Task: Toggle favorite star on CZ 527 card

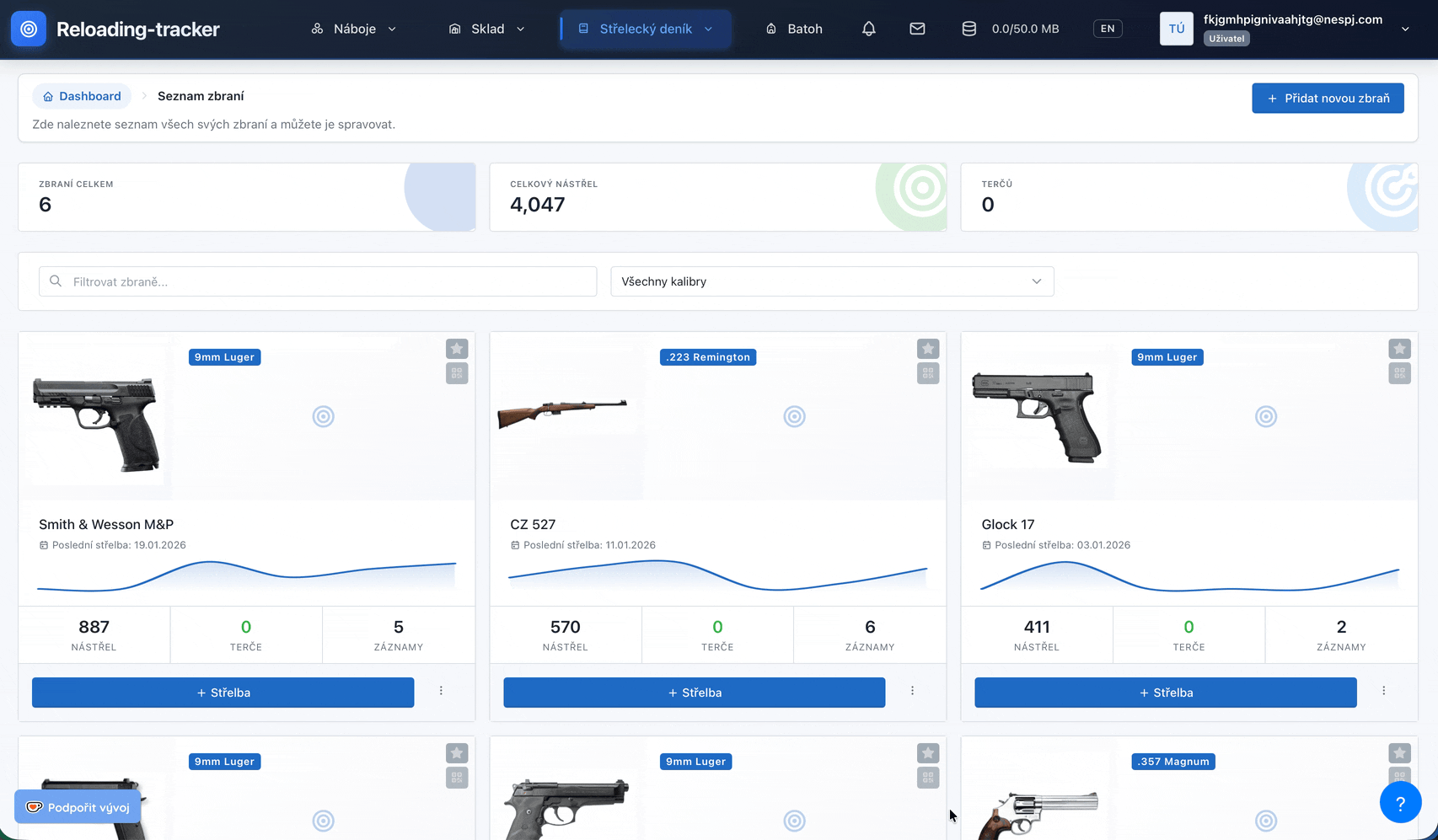Action: (x=928, y=349)
